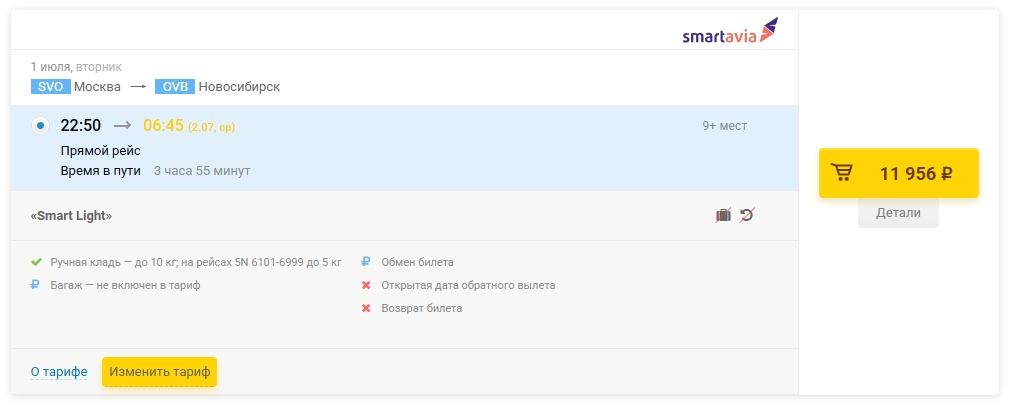This screenshot has height=407, width=1010.
Task: Click the OVB arrival airport badge
Action: tap(175, 87)
